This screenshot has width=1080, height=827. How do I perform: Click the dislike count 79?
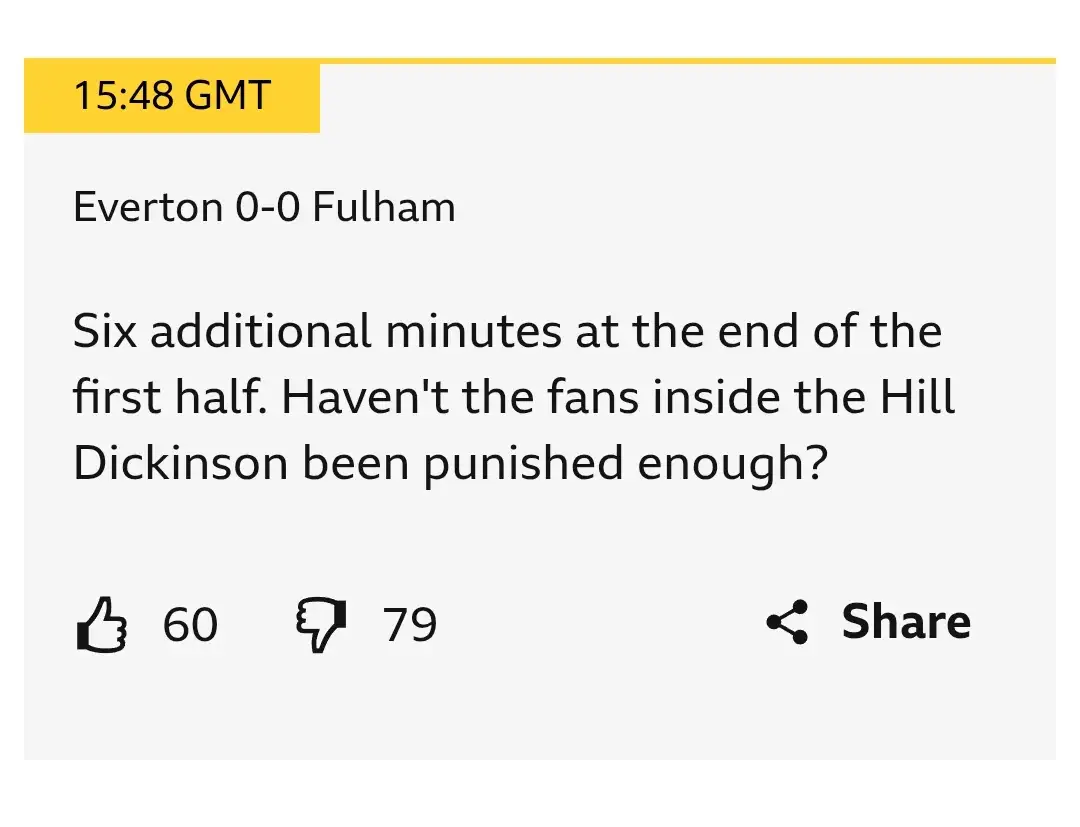coord(410,625)
